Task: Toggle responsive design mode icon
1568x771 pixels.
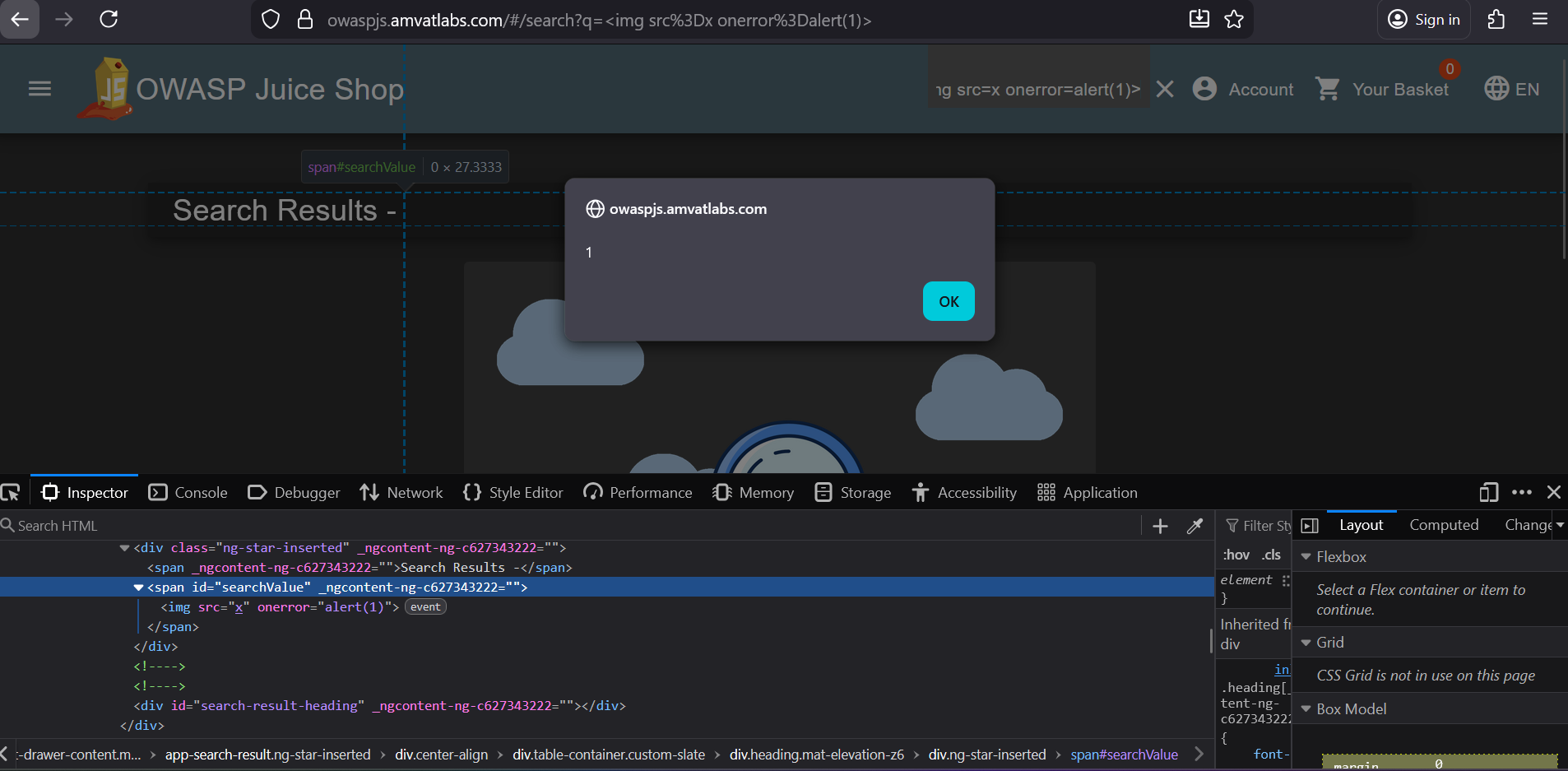Action: (x=1488, y=492)
